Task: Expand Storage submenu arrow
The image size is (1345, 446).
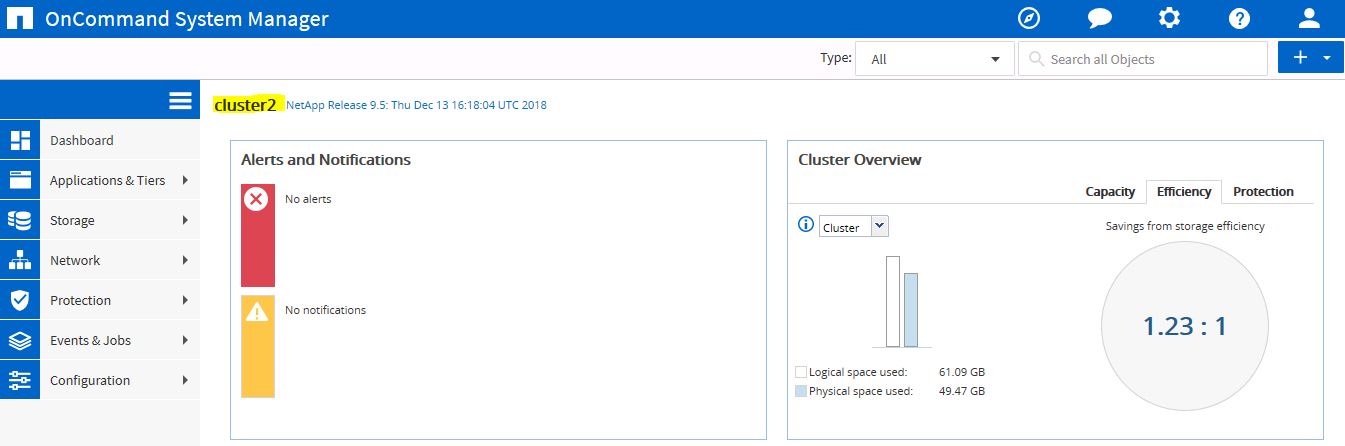Action: tap(185, 220)
